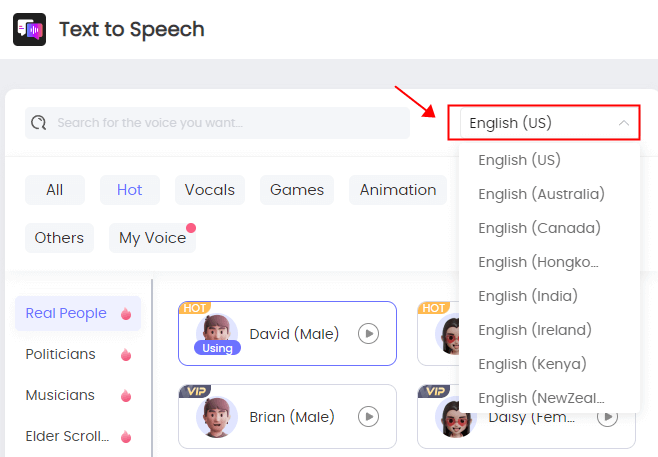
Task: Select the Games category filter
Action: coord(297,190)
